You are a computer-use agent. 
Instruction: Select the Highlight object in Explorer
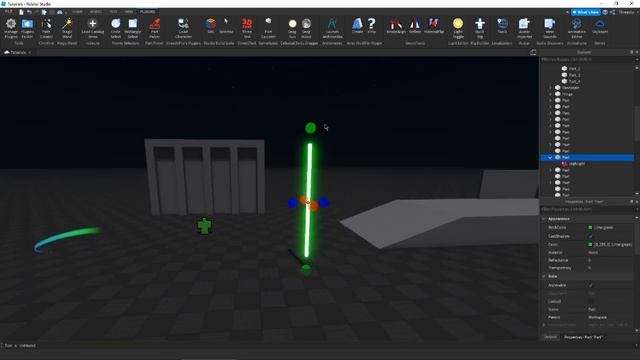(577, 164)
